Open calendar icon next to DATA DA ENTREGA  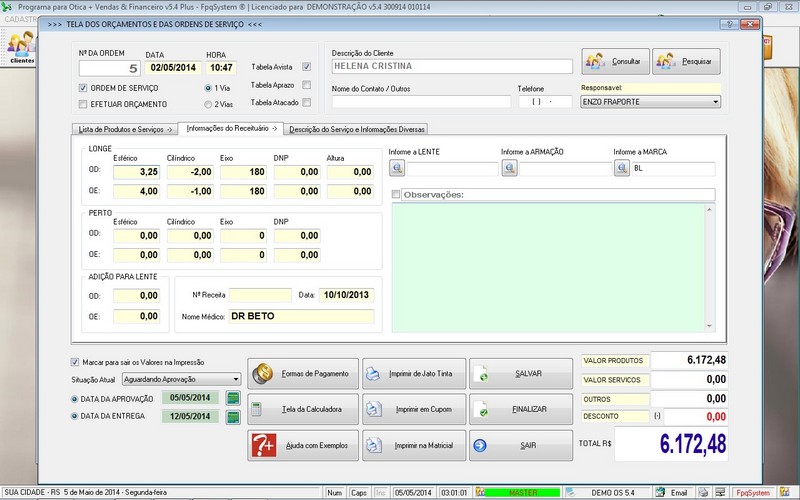[x=234, y=416]
